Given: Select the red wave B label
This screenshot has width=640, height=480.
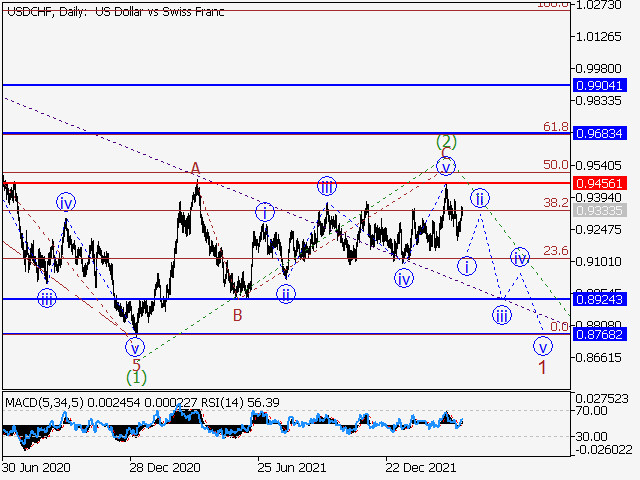Looking at the screenshot, I should coord(238,316).
